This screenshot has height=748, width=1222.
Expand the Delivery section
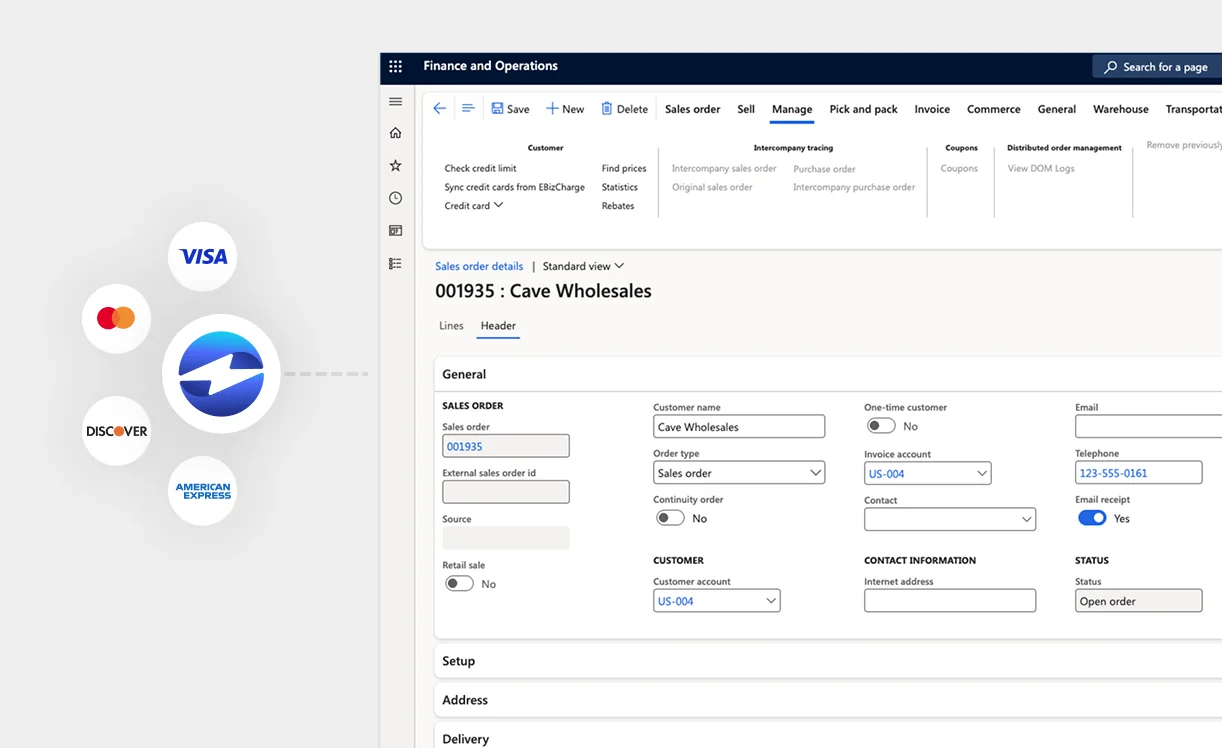pyautogui.click(x=828, y=738)
